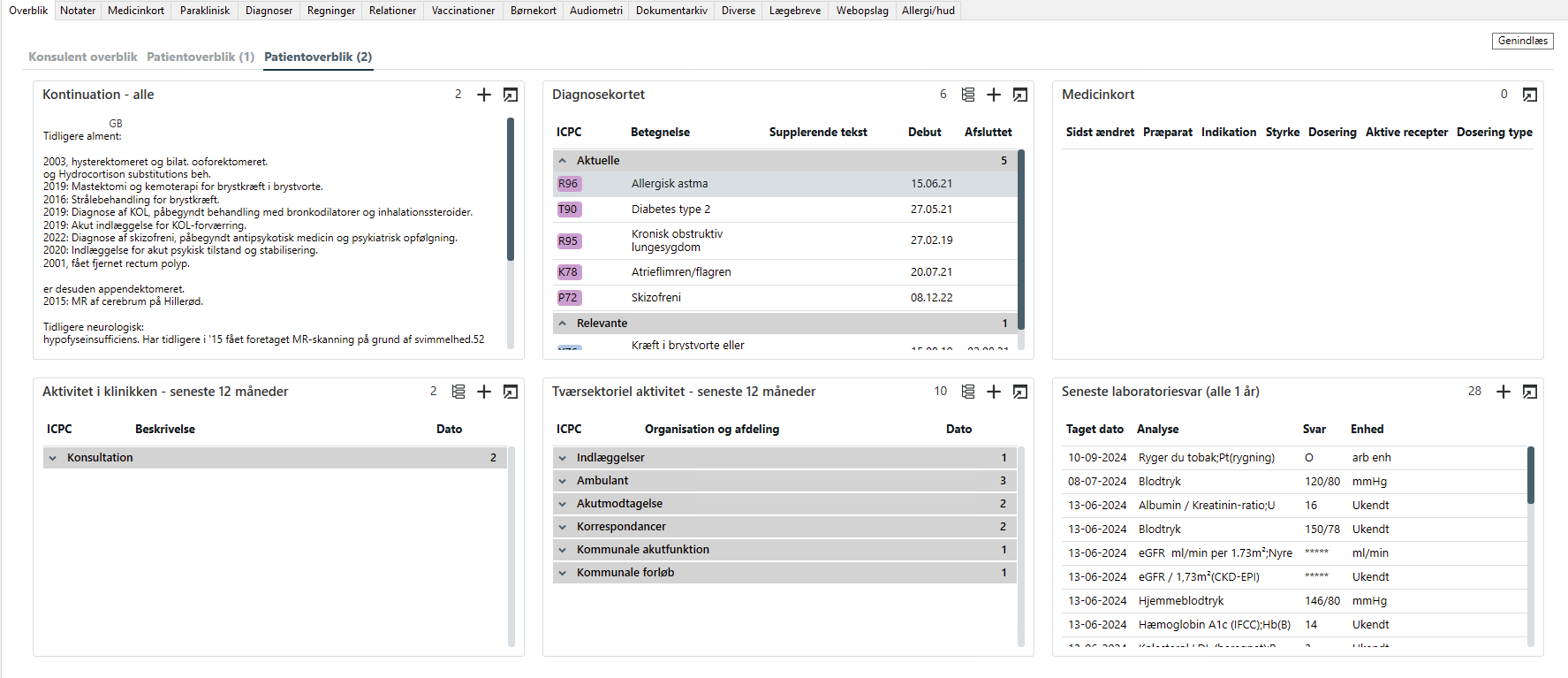Pop out Aktivitet i klinikken panel
Screen dimensions: 1568x678
coord(511,392)
